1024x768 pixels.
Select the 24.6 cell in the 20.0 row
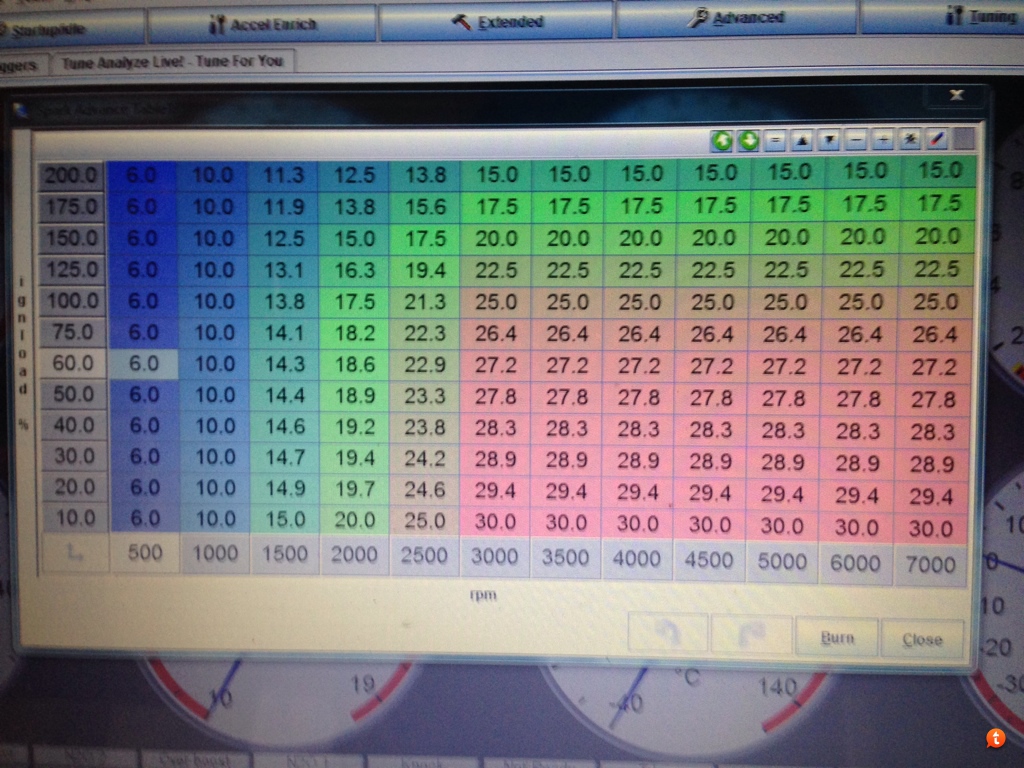click(426, 489)
